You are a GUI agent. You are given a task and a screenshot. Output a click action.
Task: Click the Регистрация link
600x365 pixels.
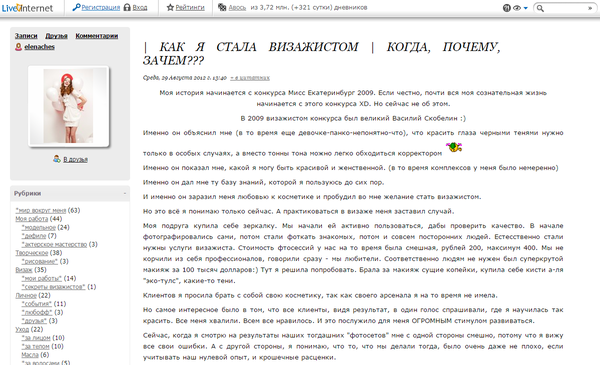[101, 7]
